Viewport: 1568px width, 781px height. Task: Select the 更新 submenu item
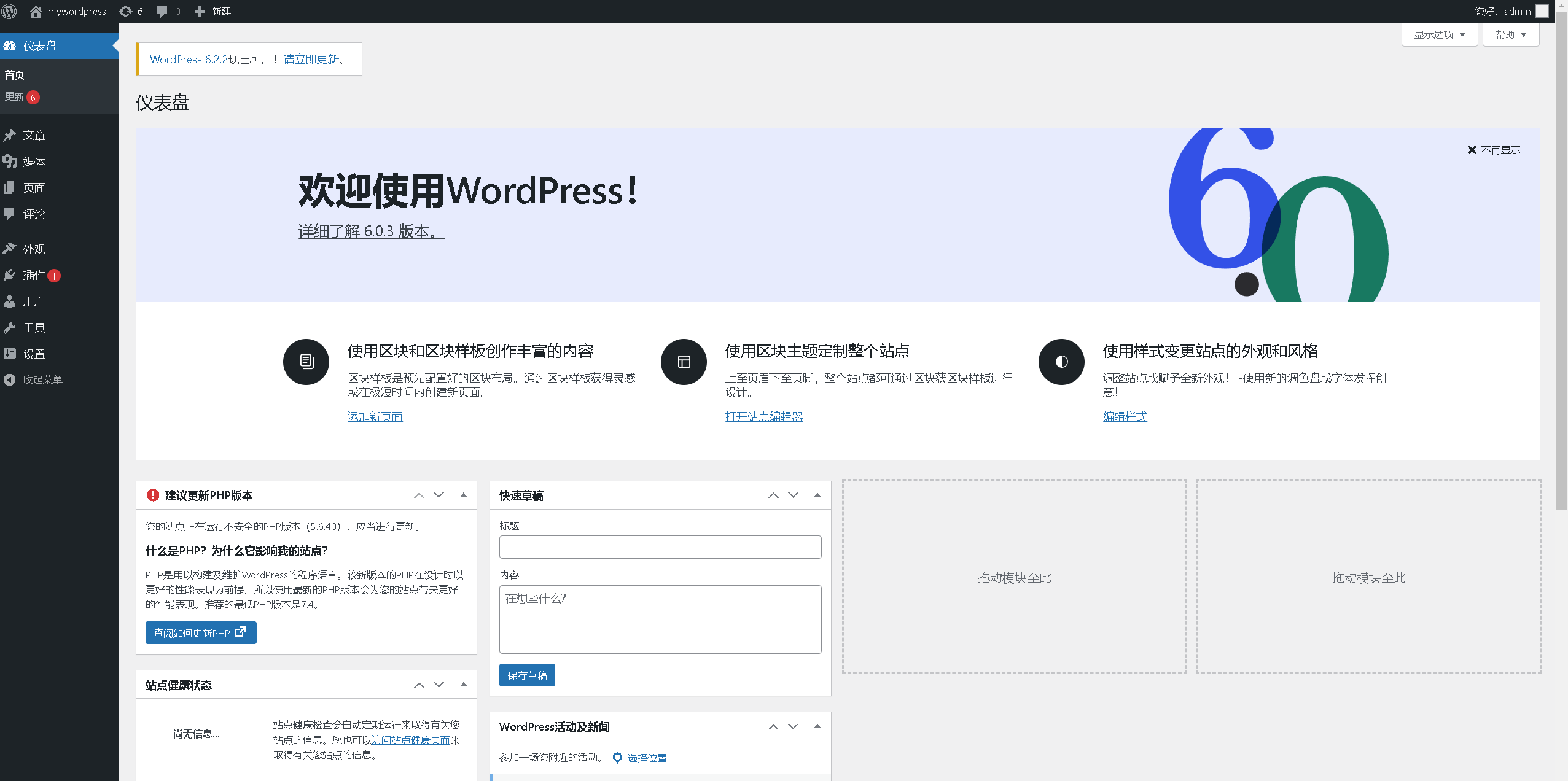click(x=15, y=97)
